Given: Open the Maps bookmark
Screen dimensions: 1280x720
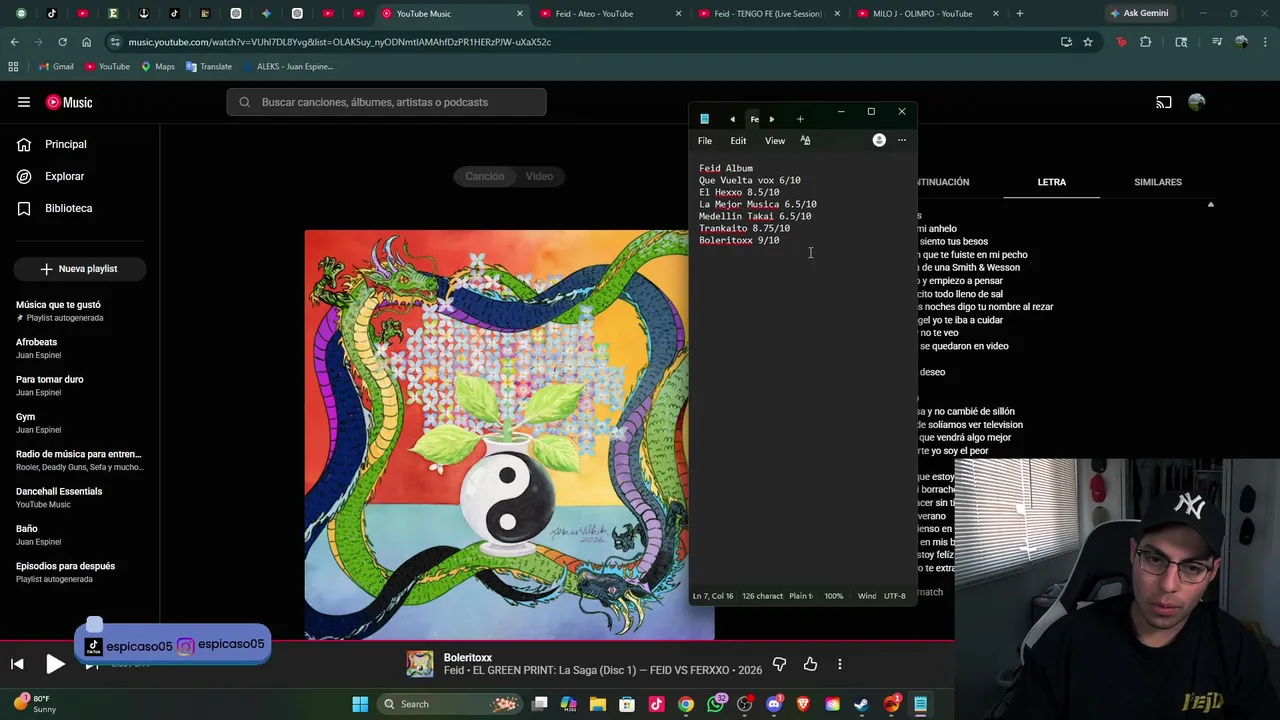Looking at the screenshot, I should coord(158,66).
